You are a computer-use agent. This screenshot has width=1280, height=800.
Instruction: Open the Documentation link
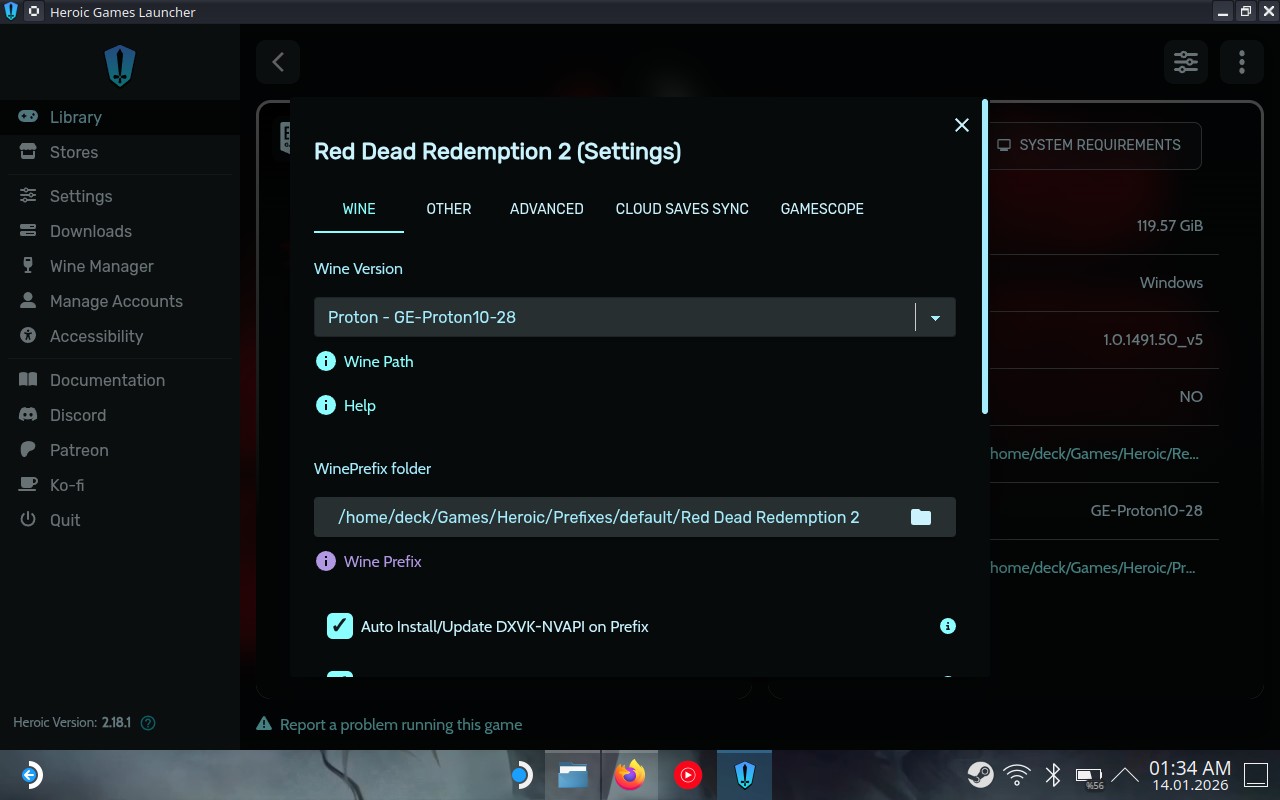(x=120, y=380)
